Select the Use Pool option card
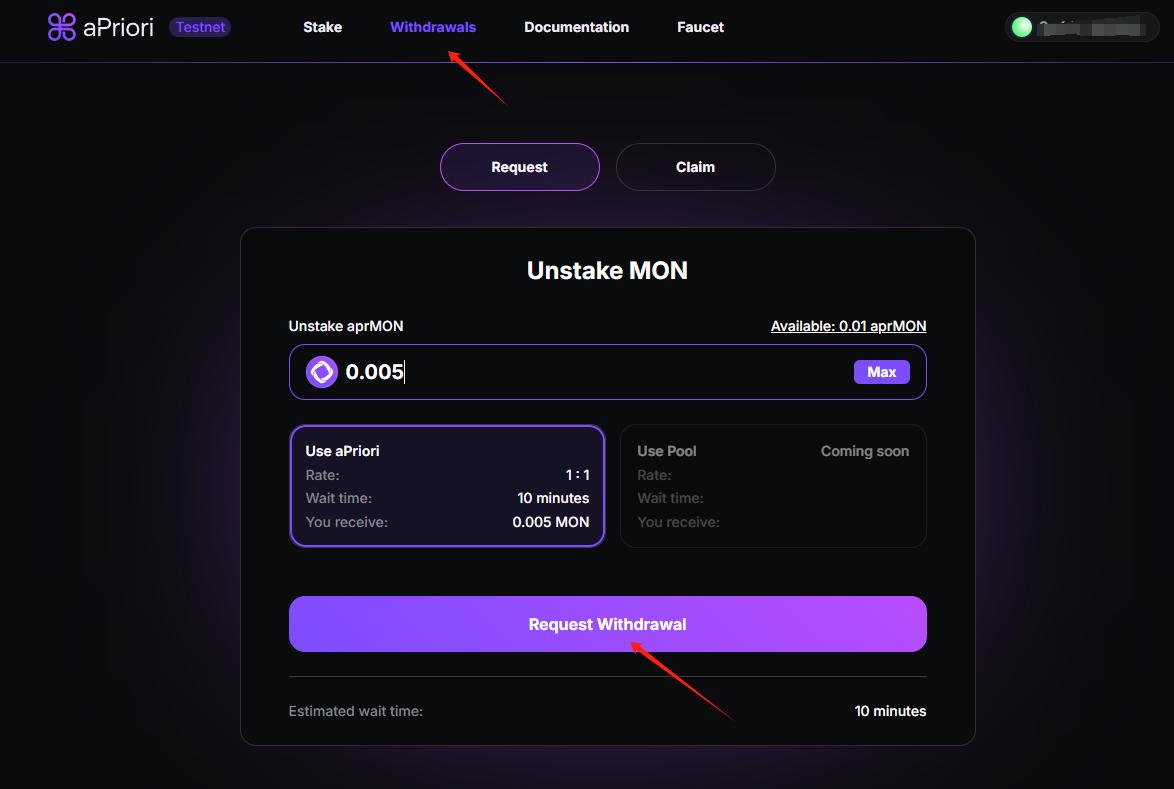This screenshot has height=789, width=1174. point(773,486)
